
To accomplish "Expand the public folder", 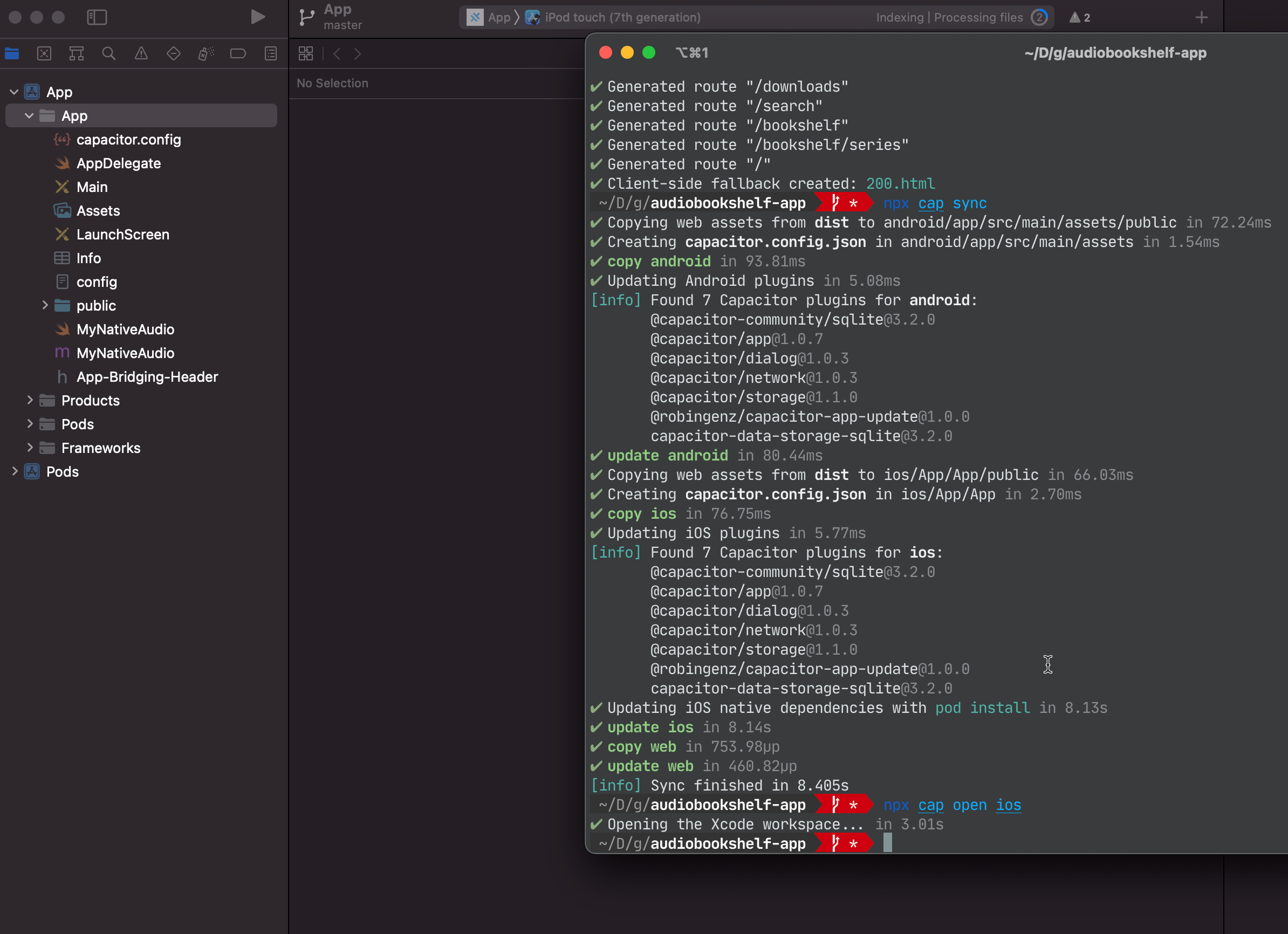I will (45, 305).
